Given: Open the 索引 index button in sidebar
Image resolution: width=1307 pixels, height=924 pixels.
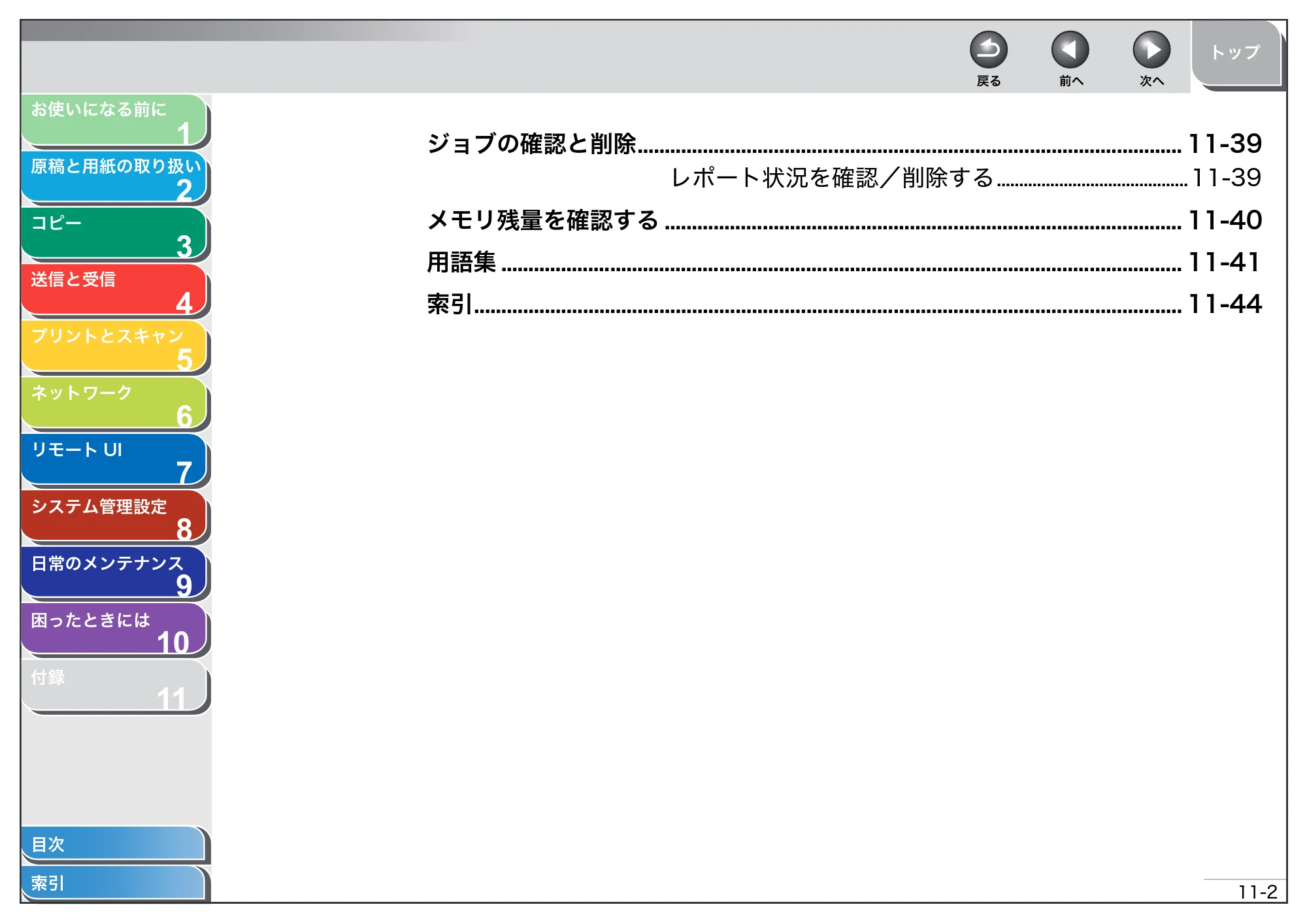Looking at the screenshot, I should pyautogui.click(x=113, y=883).
